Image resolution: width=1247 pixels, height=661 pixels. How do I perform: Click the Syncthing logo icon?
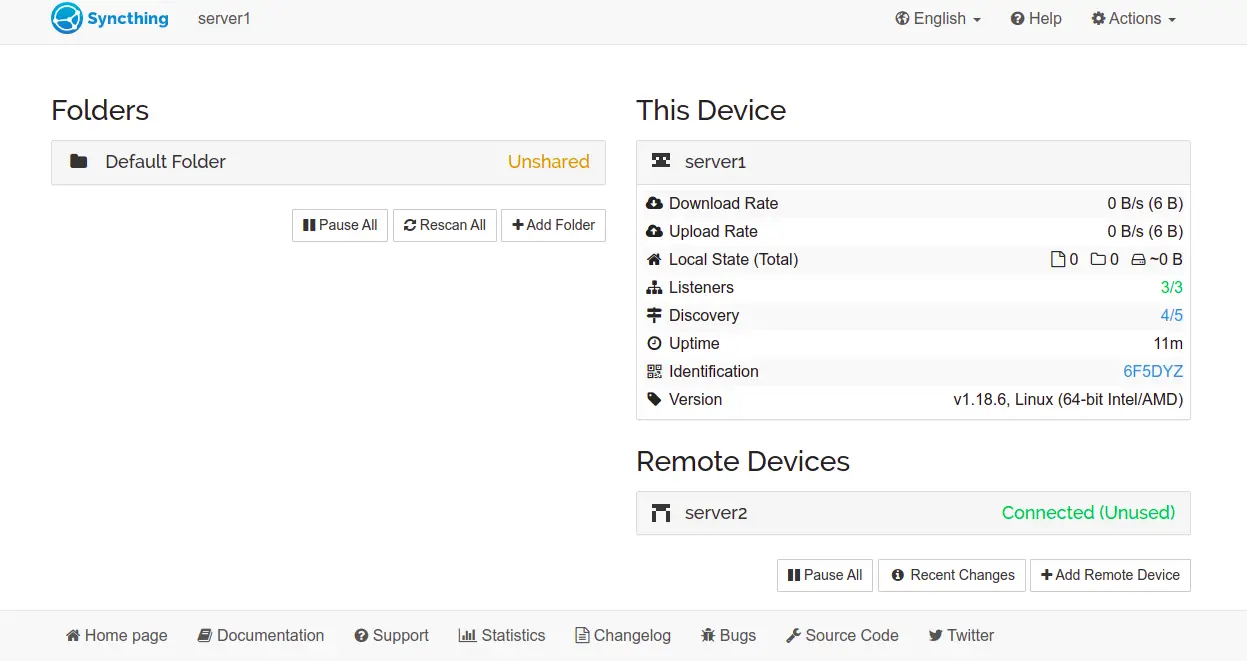coord(67,18)
